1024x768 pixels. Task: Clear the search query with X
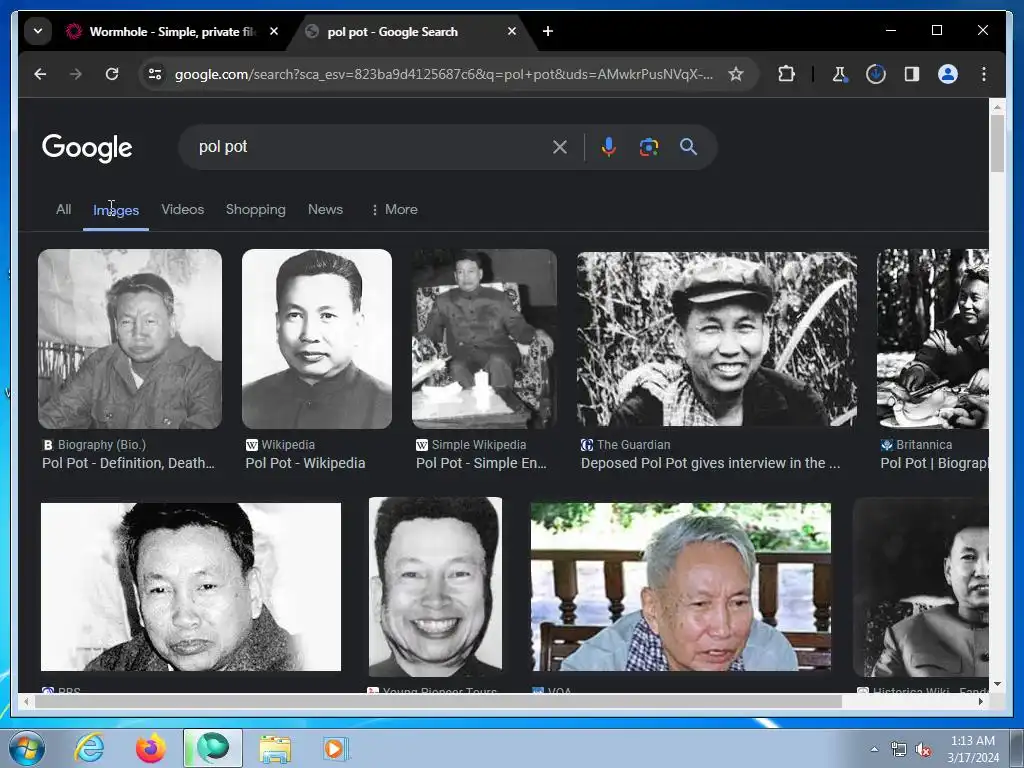pyautogui.click(x=560, y=147)
